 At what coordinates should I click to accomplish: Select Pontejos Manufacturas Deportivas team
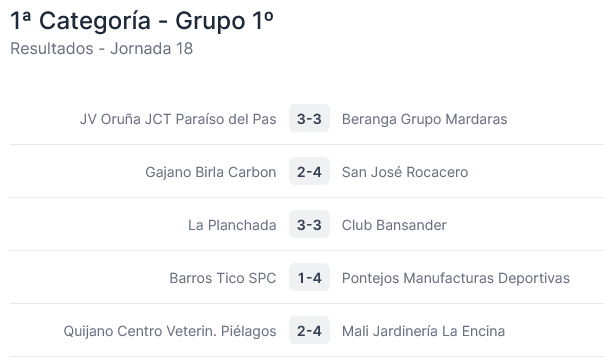[456, 278]
